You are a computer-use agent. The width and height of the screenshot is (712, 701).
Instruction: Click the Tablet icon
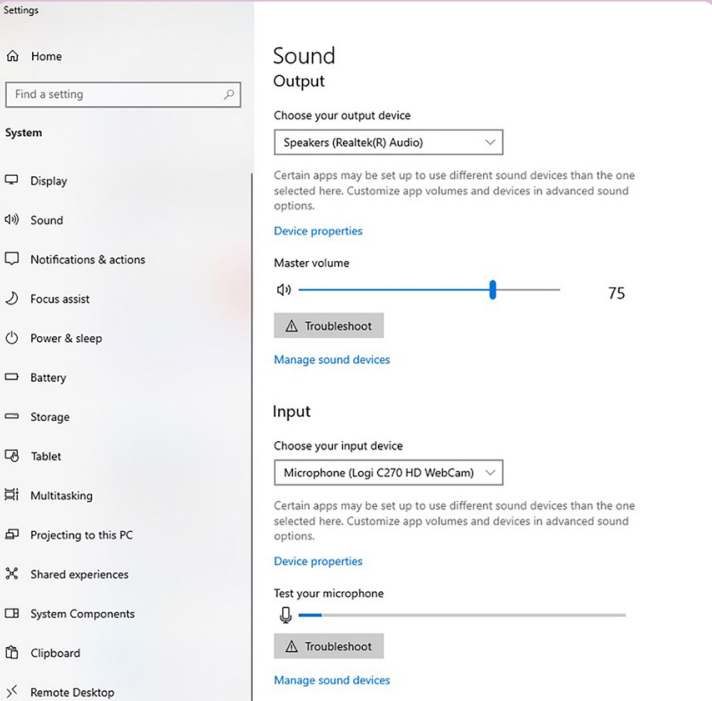12,456
